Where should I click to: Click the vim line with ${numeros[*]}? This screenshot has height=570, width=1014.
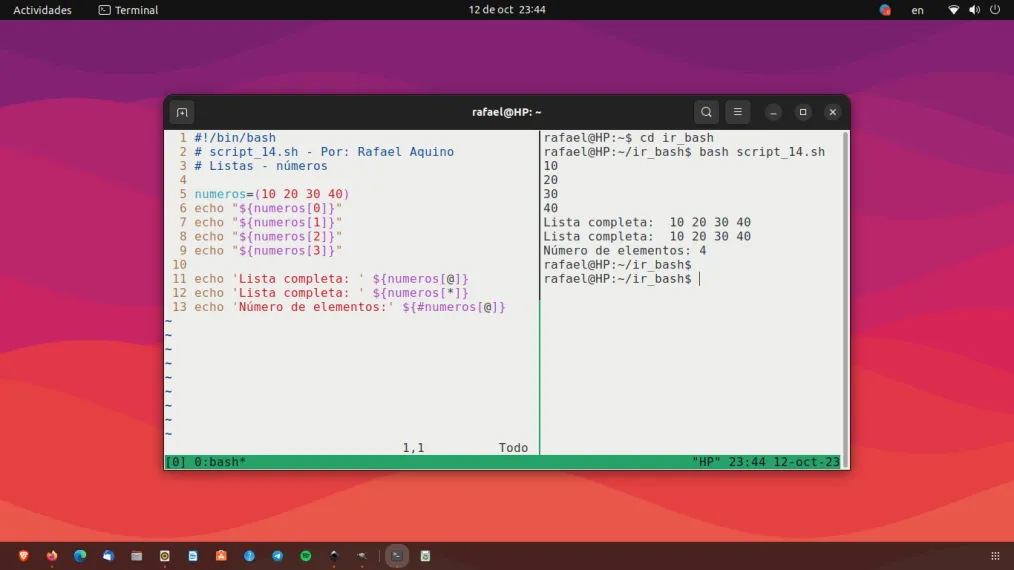(x=331, y=293)
